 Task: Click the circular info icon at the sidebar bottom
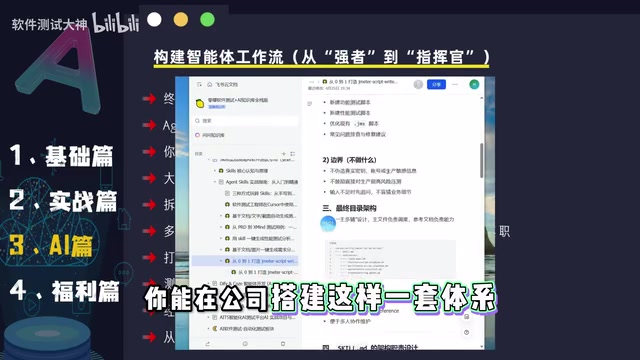(245, 344)
